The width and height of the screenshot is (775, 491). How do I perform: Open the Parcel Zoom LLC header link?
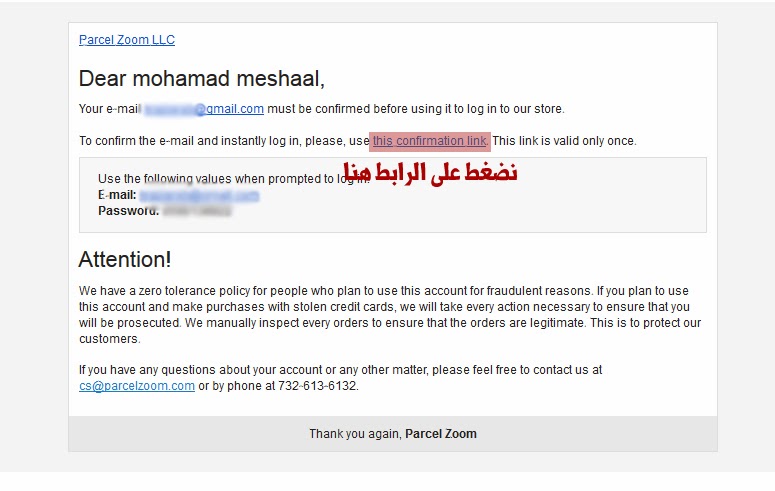point(127,40)
